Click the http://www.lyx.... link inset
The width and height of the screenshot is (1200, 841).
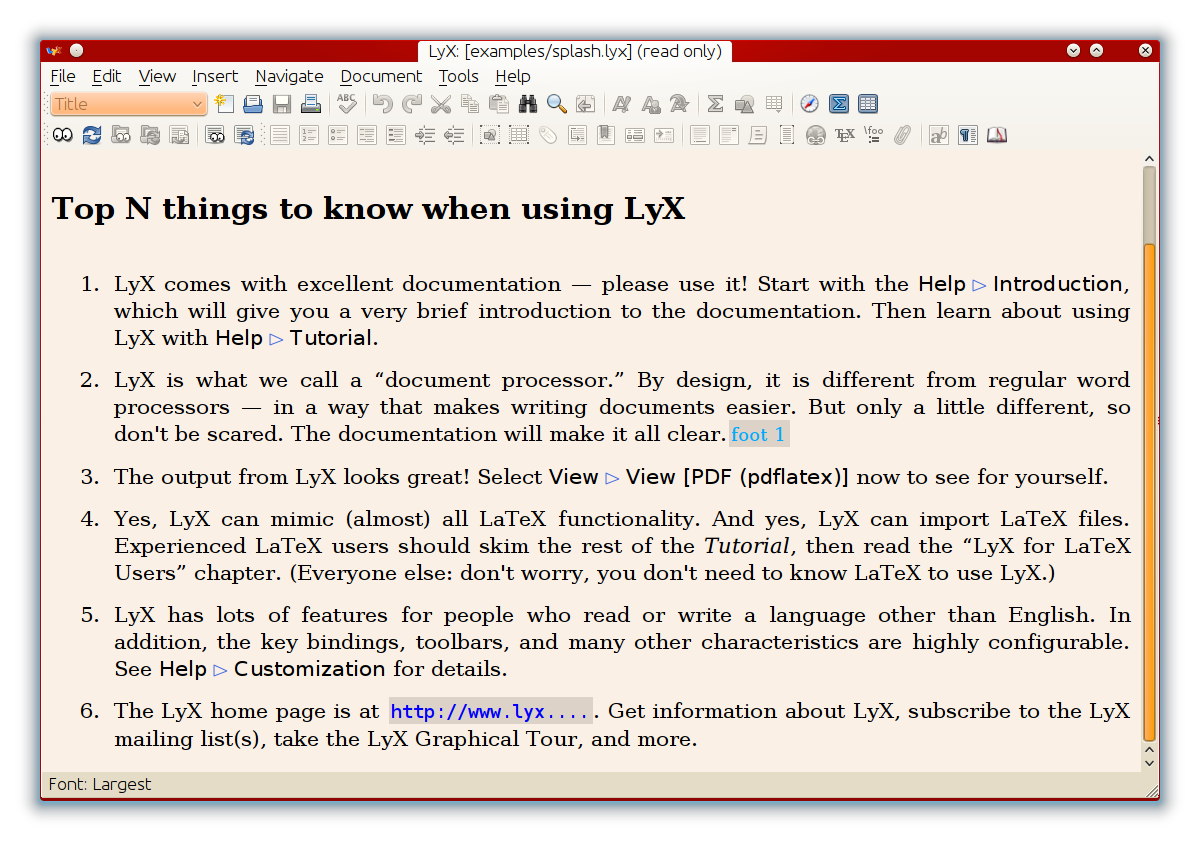click(x=491, y=712)
